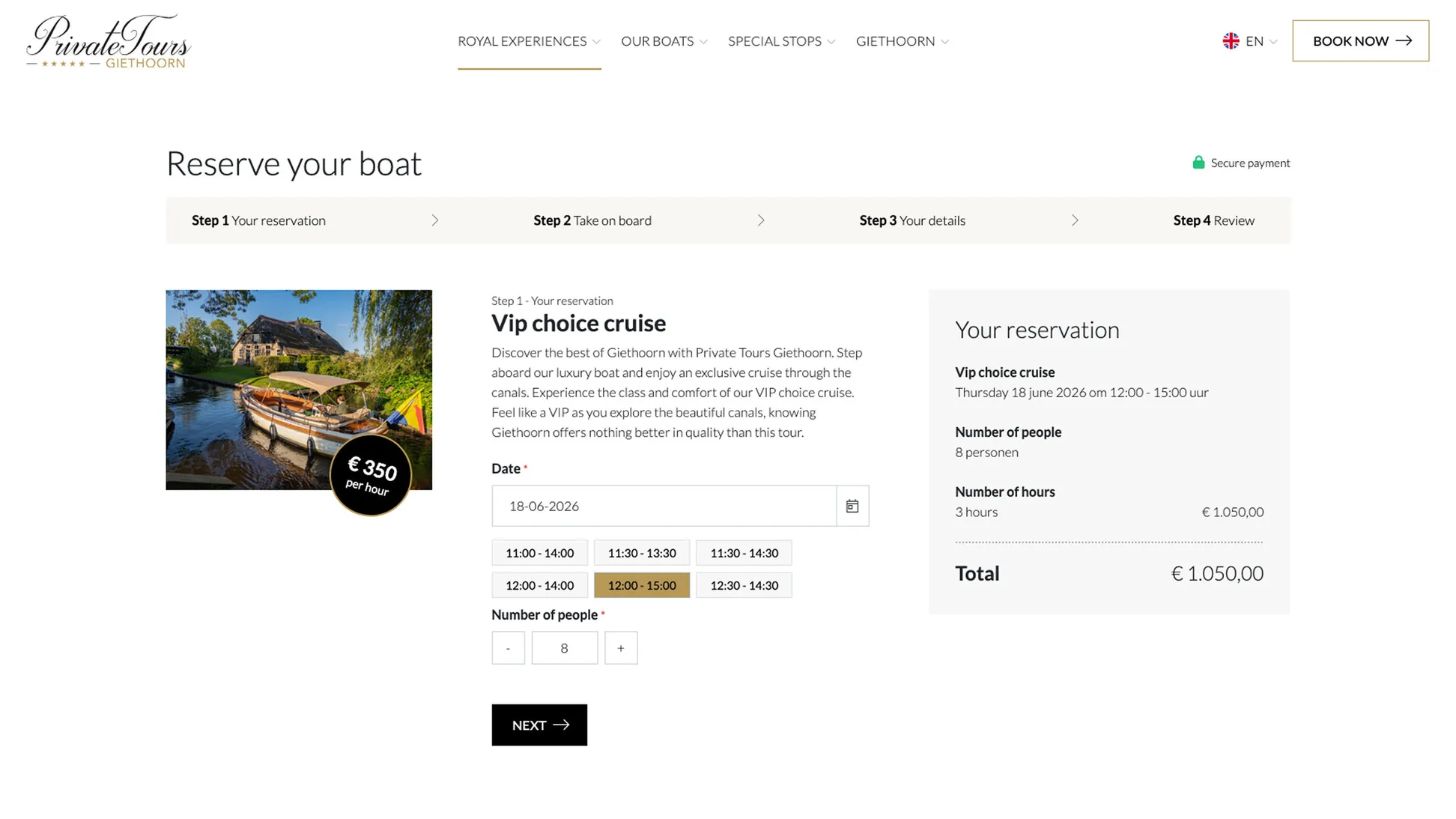This screenshot has width=1456, height=819.
Task: Select the 12:30 - 14:30 time slot
Action: click(x=744, y=585)
